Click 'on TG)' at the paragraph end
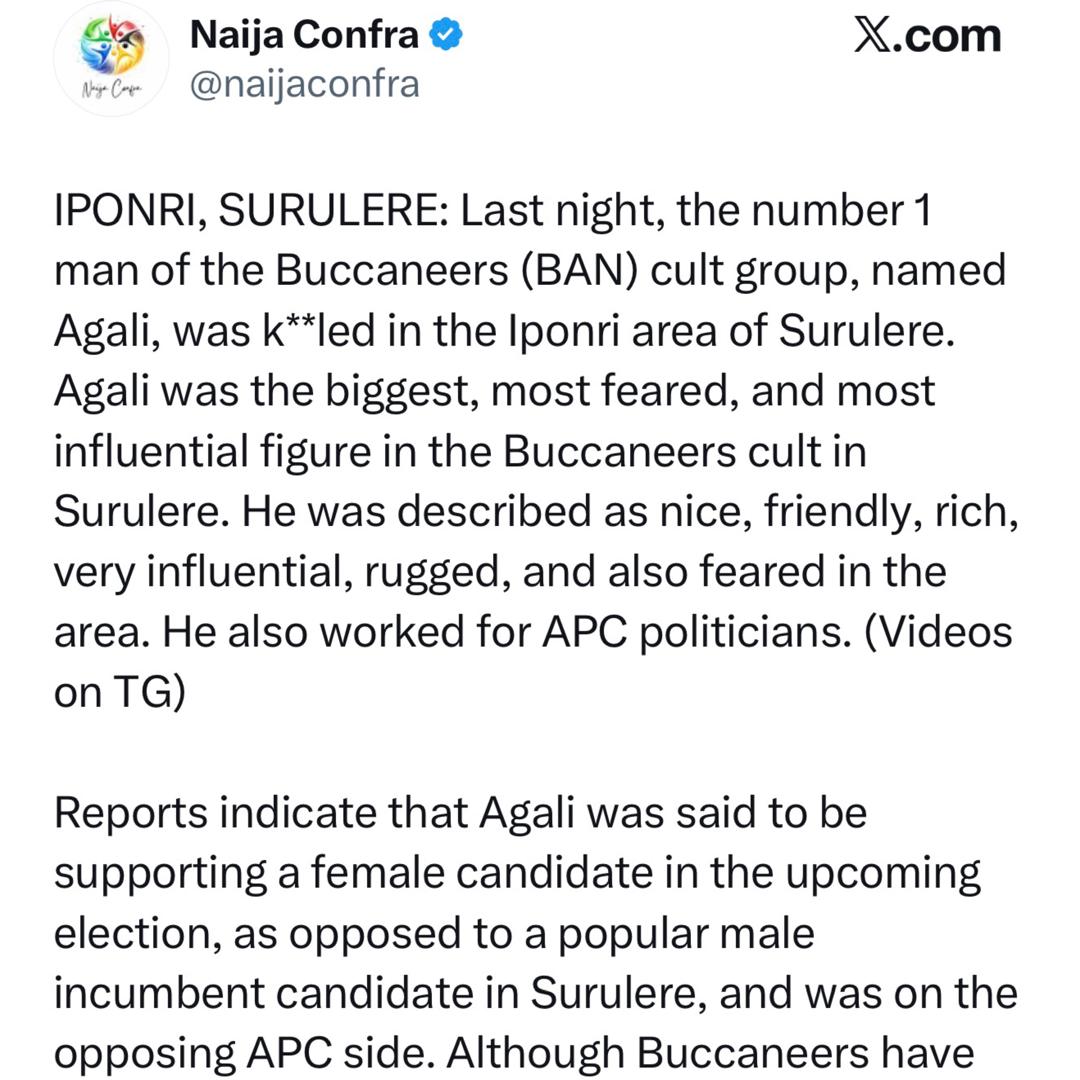The width and height of the screenshot is (1080, 1080). click(x=120, y=692)
